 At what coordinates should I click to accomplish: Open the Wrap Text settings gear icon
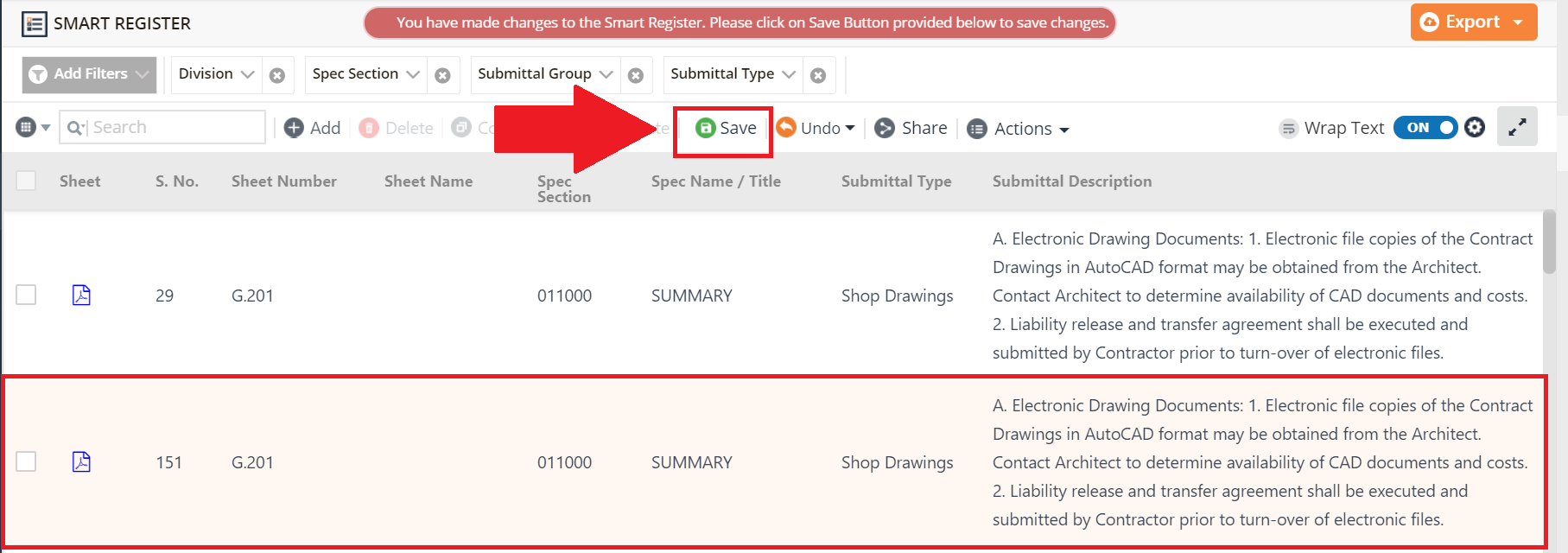click(x=1475, y=128)
